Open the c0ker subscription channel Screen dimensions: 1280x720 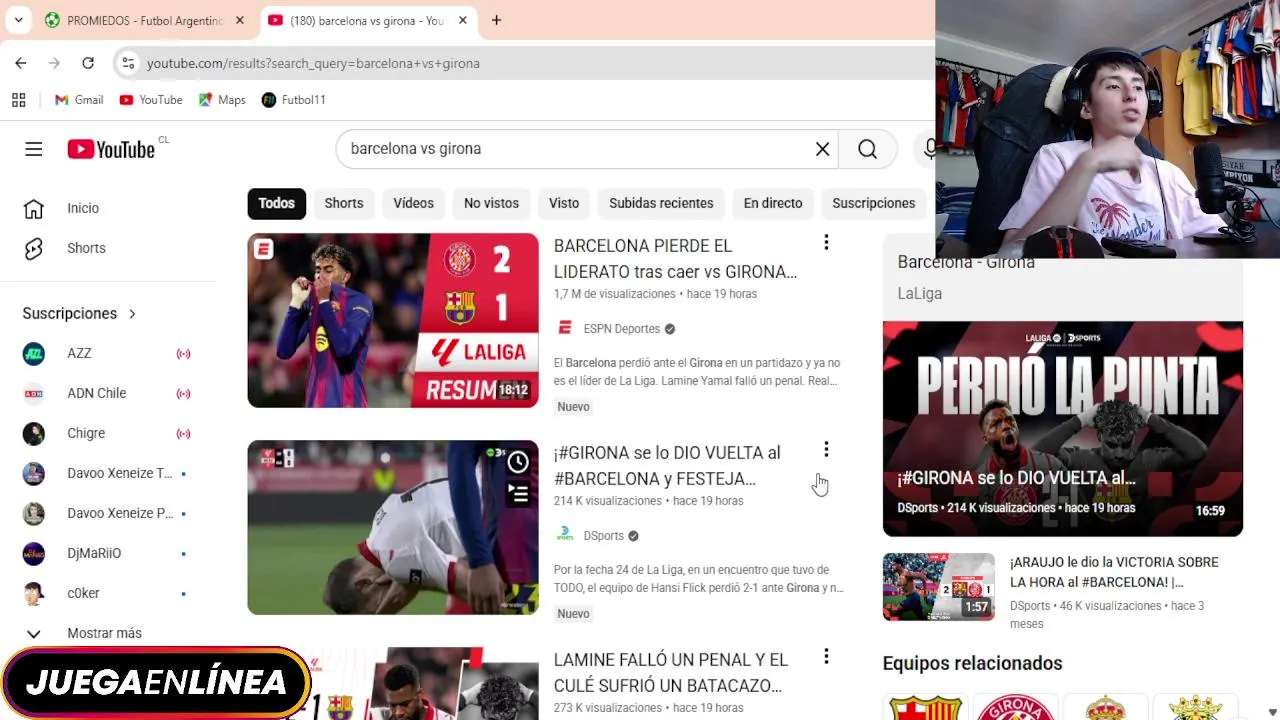point(106,593)
